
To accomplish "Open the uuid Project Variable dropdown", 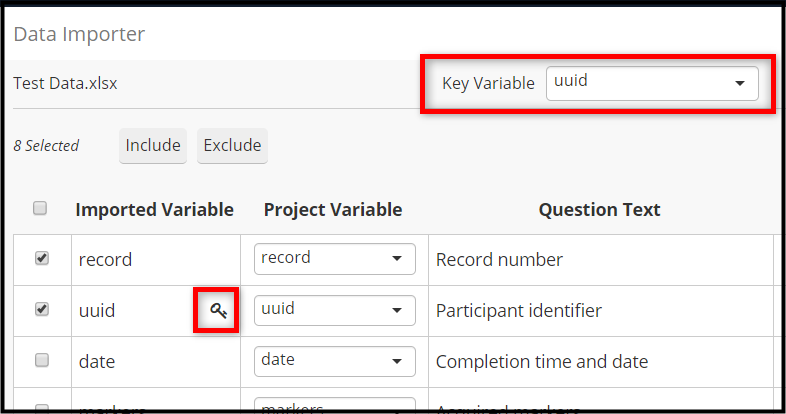I will pyautogui.click(x=334, y=310).
